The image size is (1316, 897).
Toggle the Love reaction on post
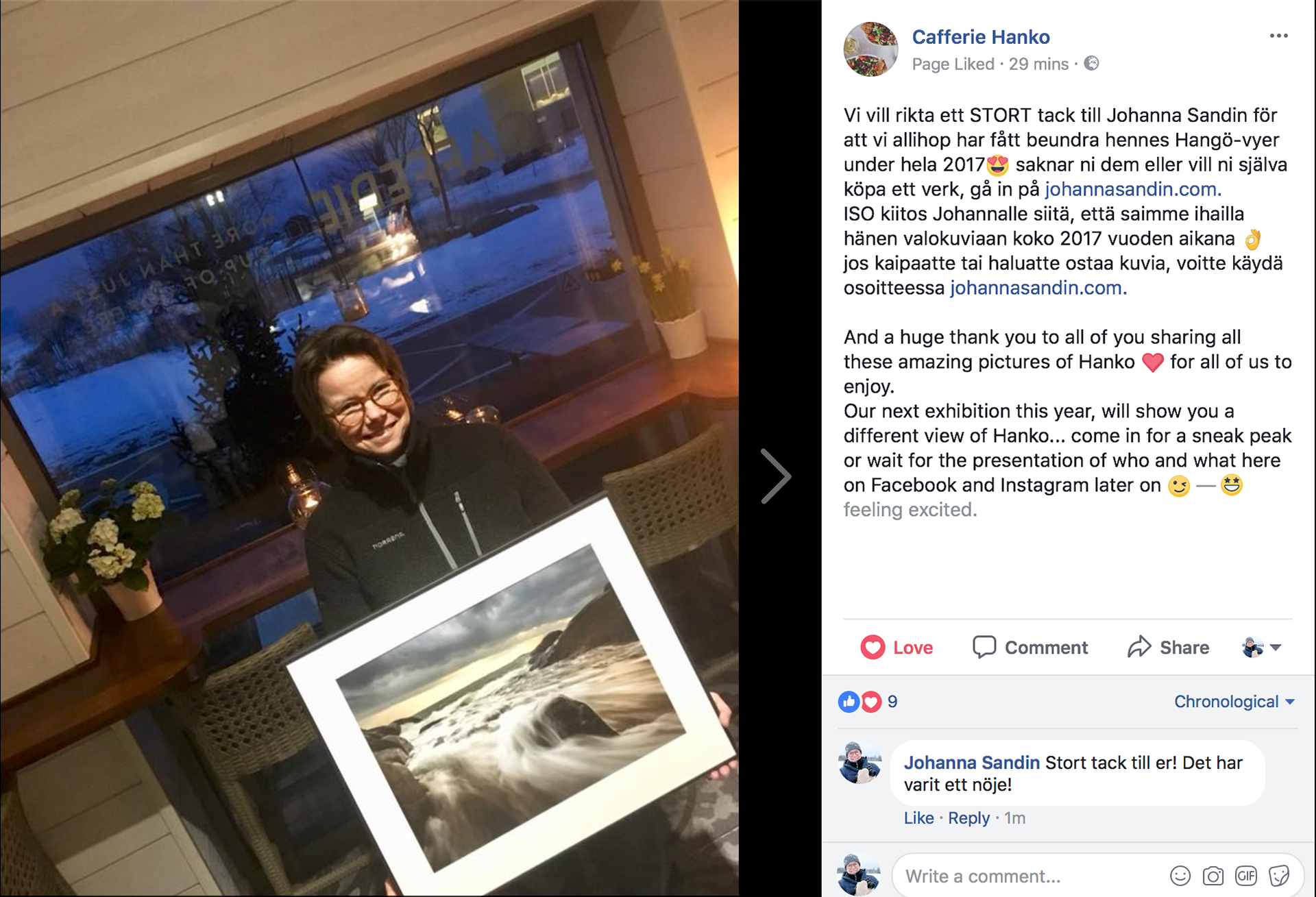point(897,648)
